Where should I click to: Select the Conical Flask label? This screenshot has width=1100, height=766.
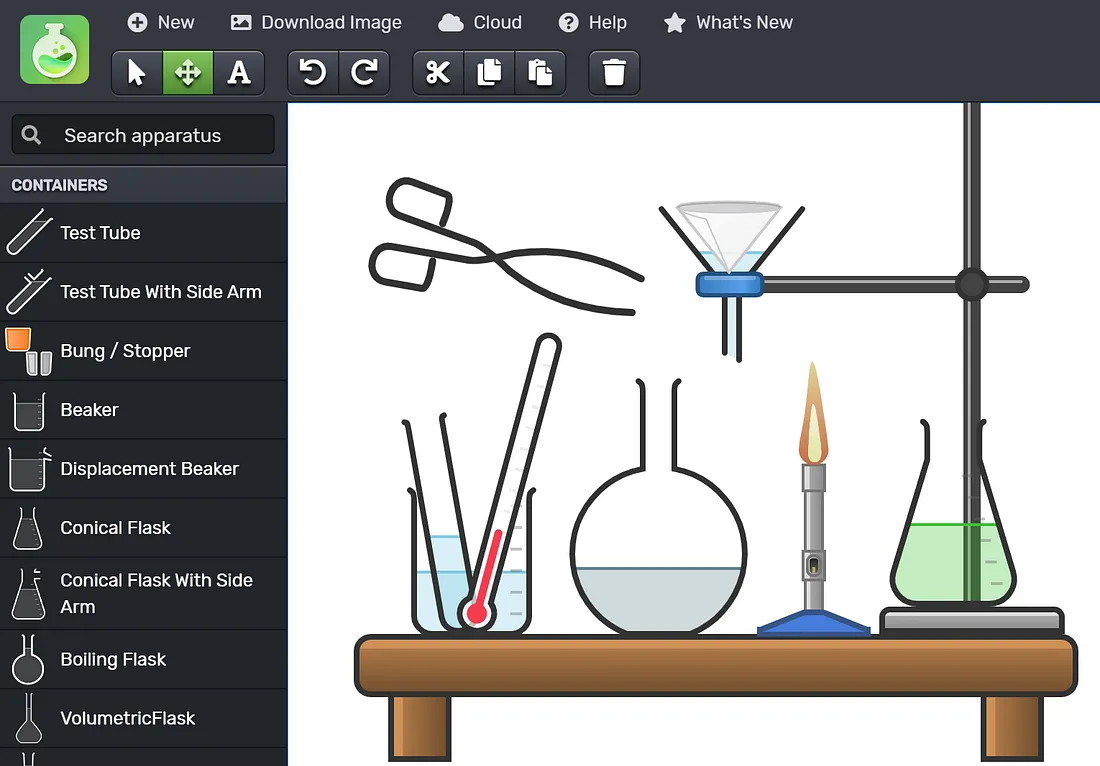tap(115, 528)
